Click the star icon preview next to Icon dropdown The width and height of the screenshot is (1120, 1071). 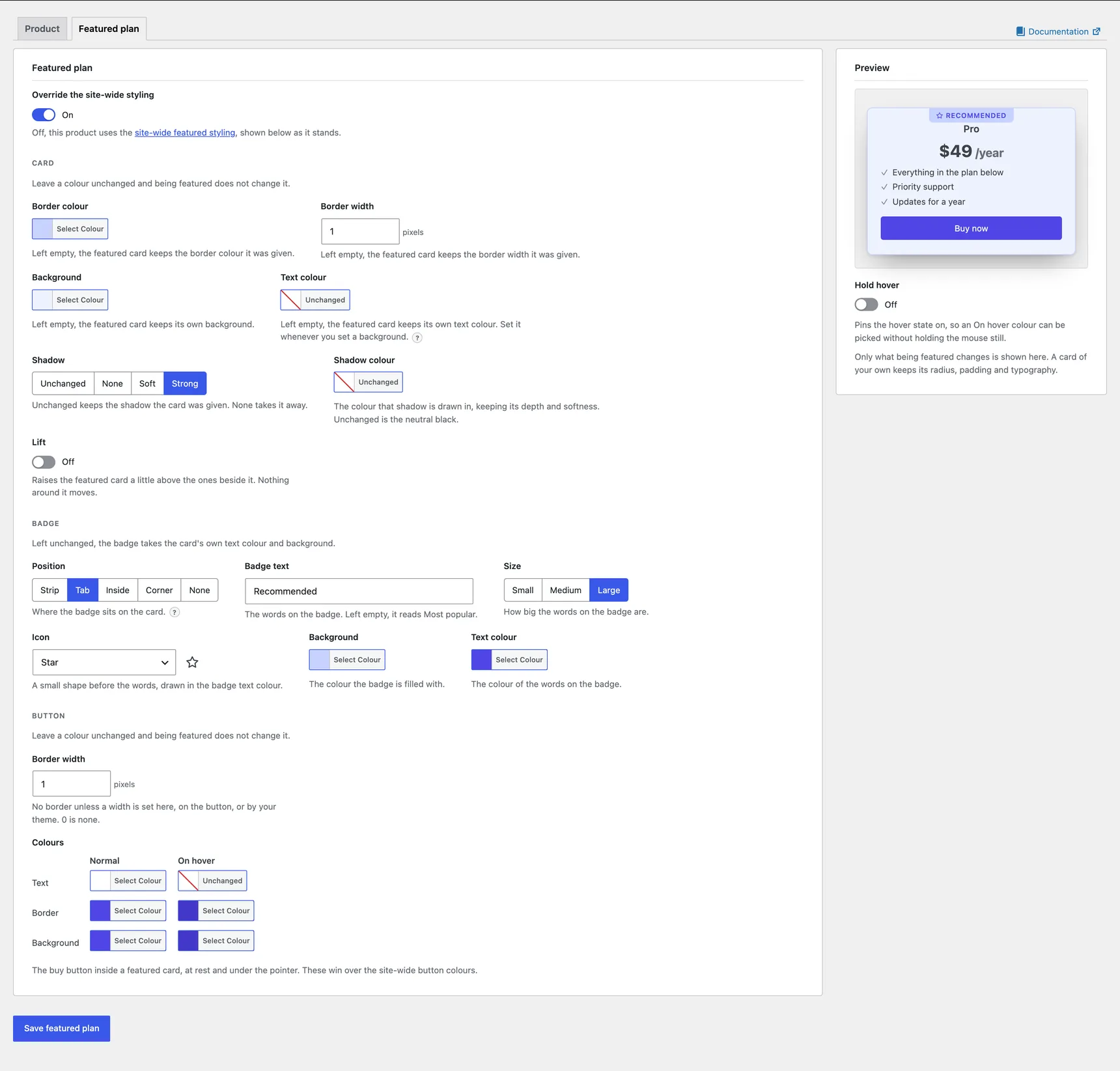192,662
